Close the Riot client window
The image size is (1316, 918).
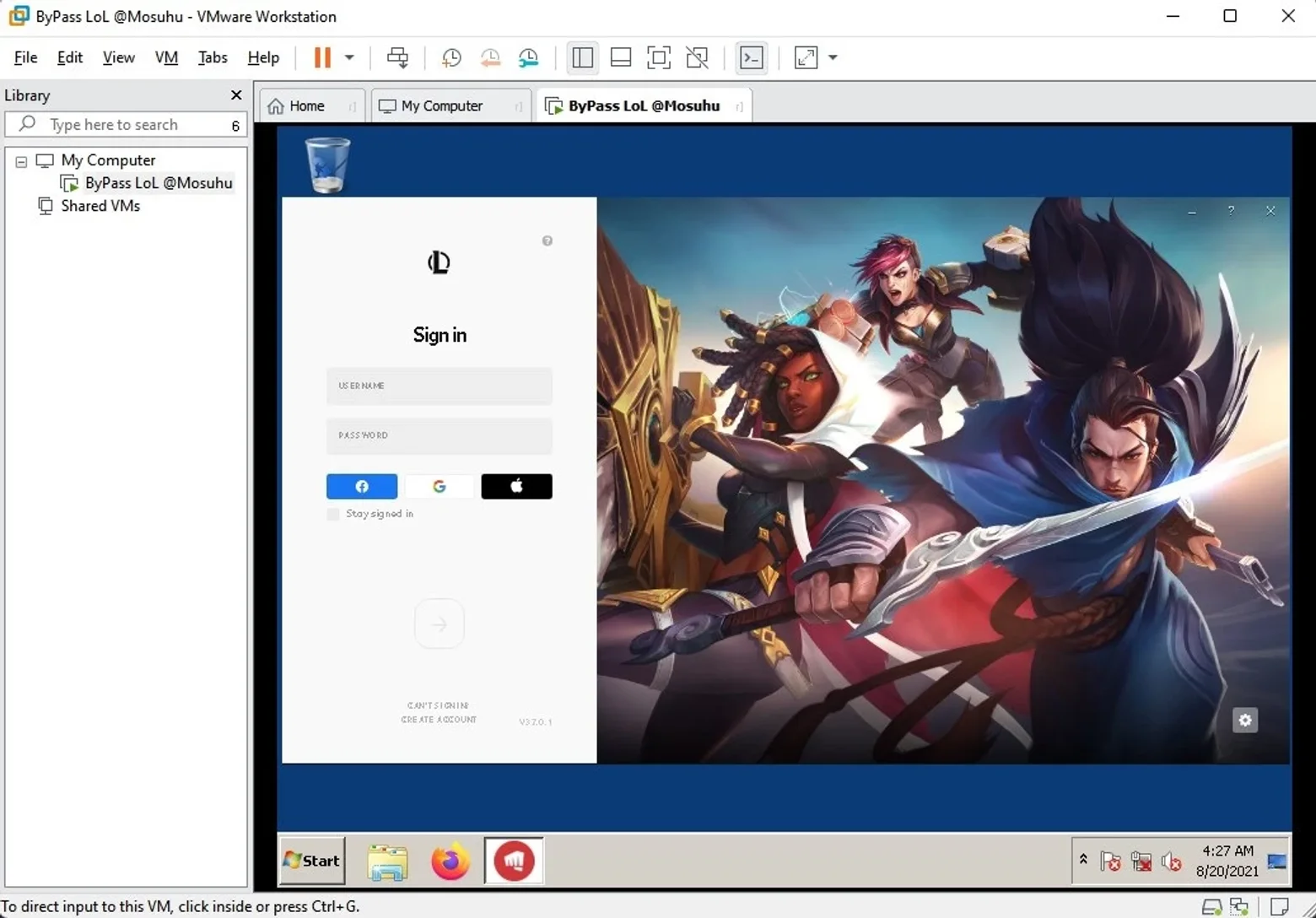(1270, 211)
